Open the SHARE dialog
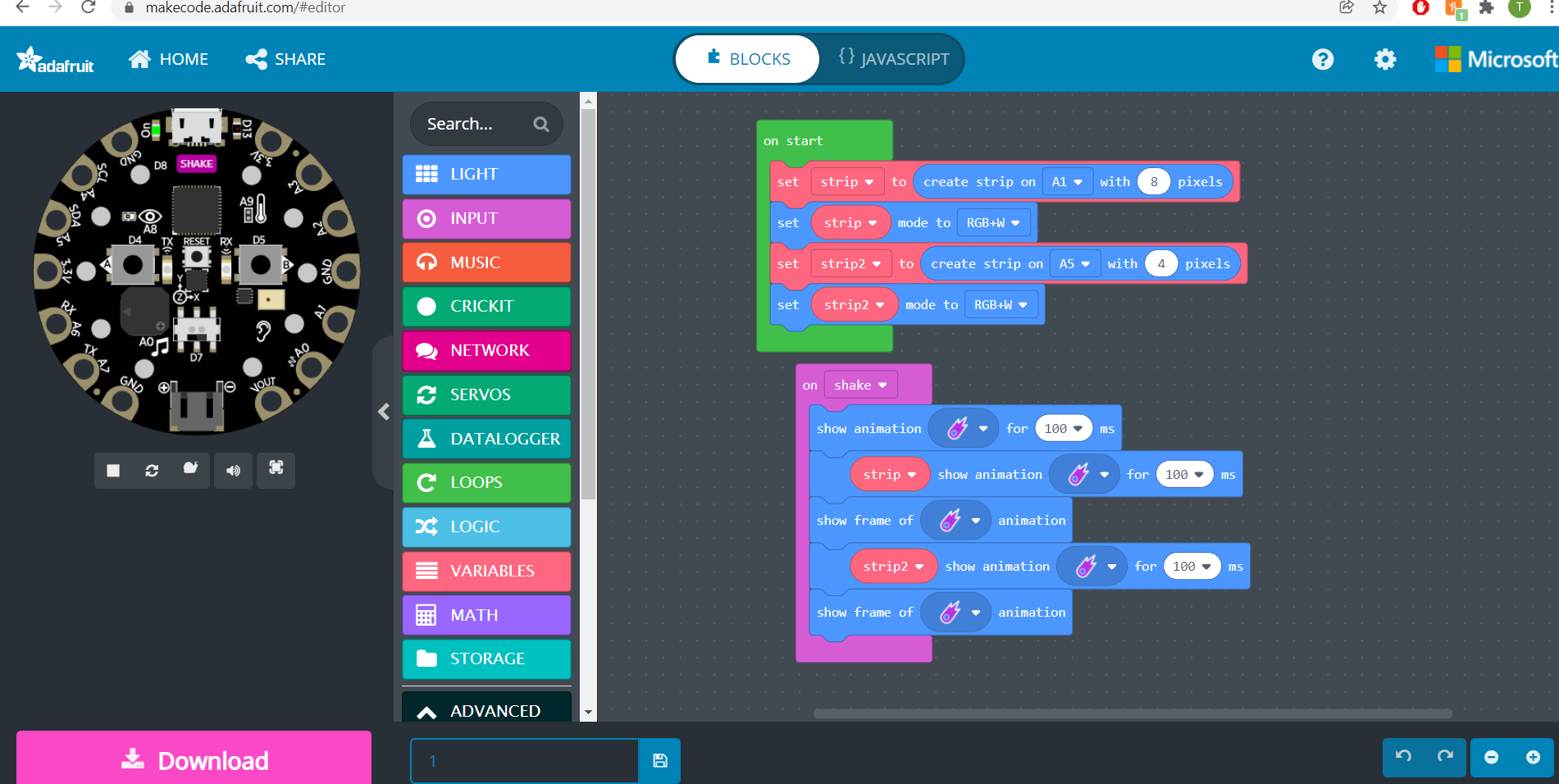The height and width of the screenshot is (784, 1559). [285, 58]
